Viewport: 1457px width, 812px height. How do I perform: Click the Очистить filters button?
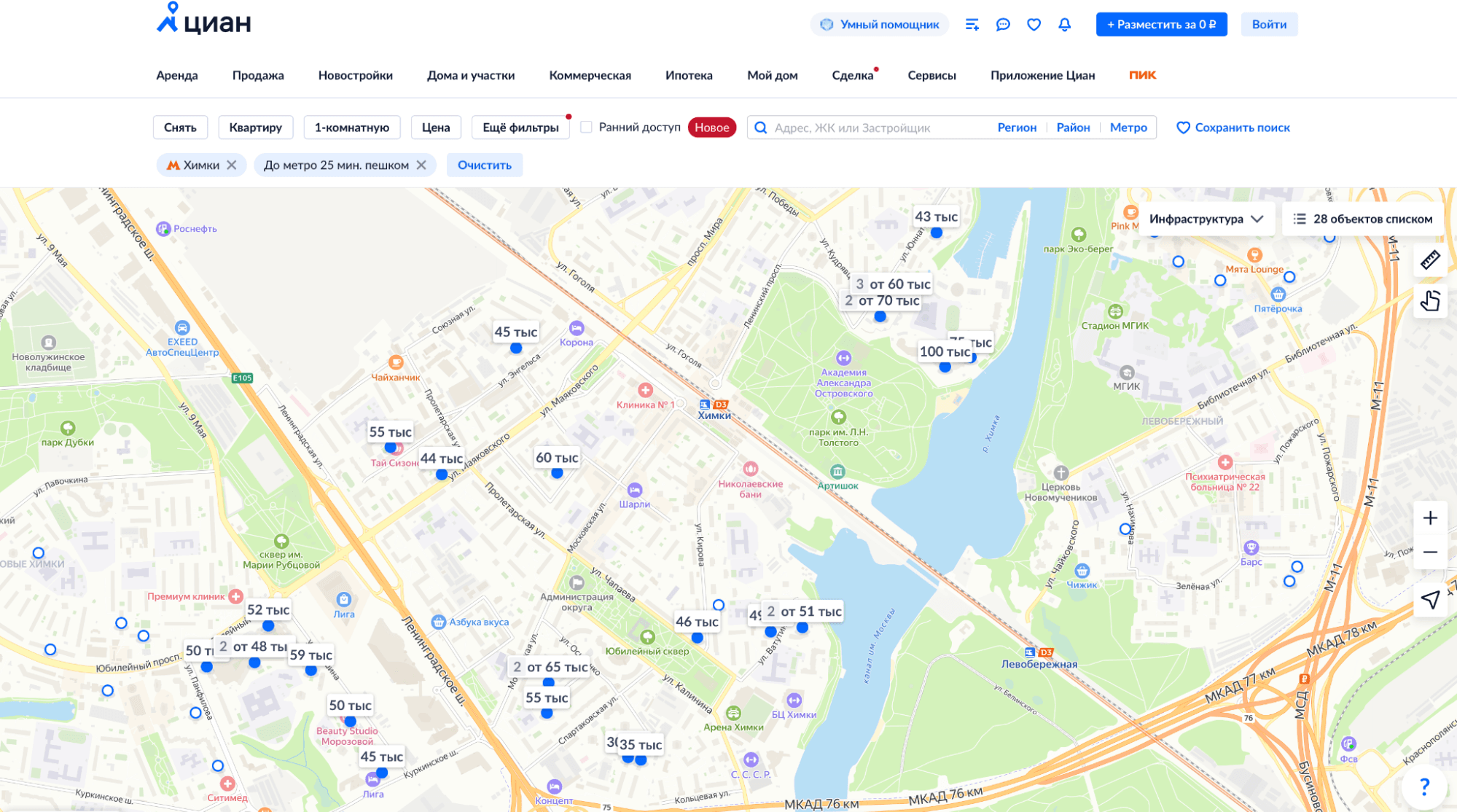point(484,165)
